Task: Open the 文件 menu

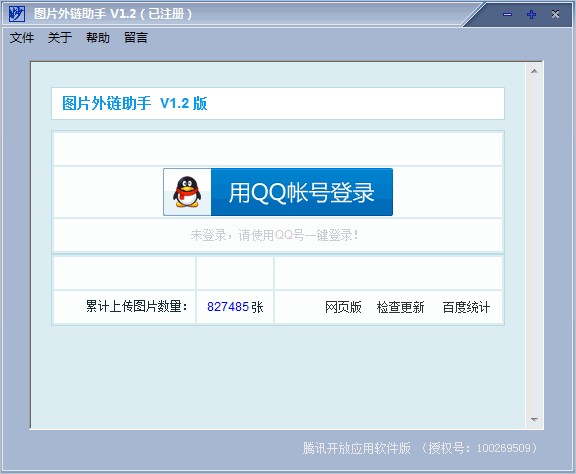Action: pos(22,37)
